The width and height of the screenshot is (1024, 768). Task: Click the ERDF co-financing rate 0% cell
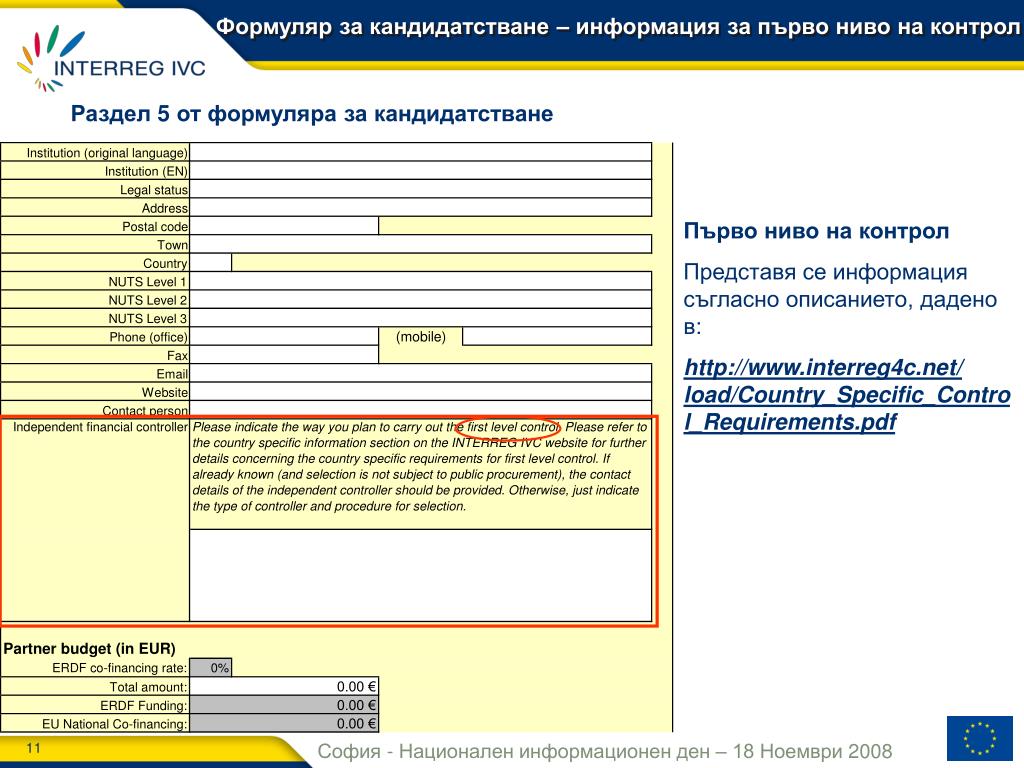click(x=211, y=667)
